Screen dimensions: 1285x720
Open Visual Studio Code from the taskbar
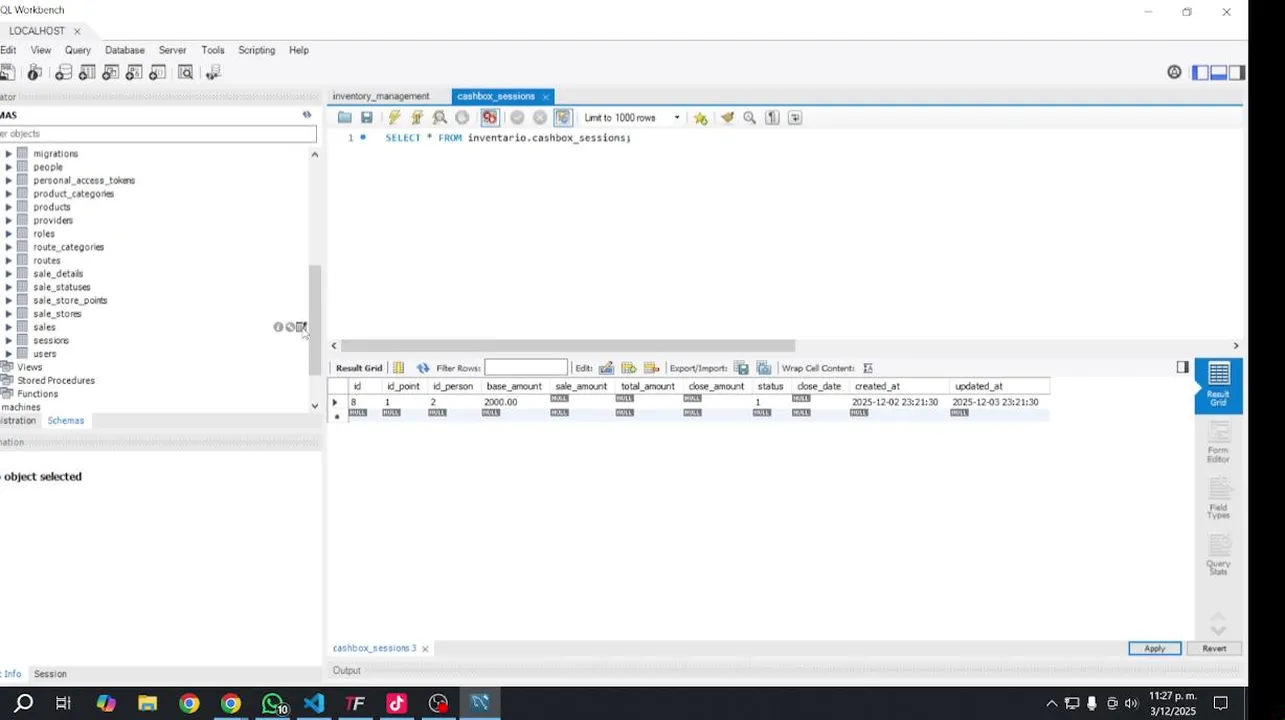[314, 703]
